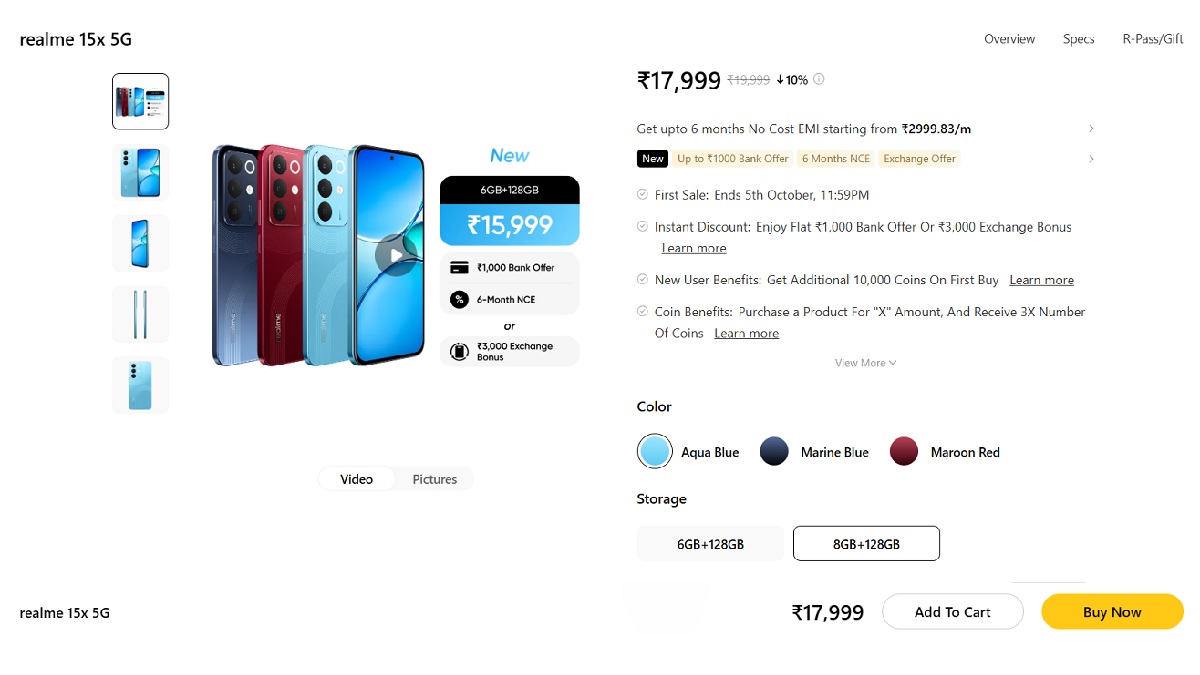Viewport: 1200px width, 675px height.
Task: View the side-profile phone thumbnail
Action: coord(141,314)
